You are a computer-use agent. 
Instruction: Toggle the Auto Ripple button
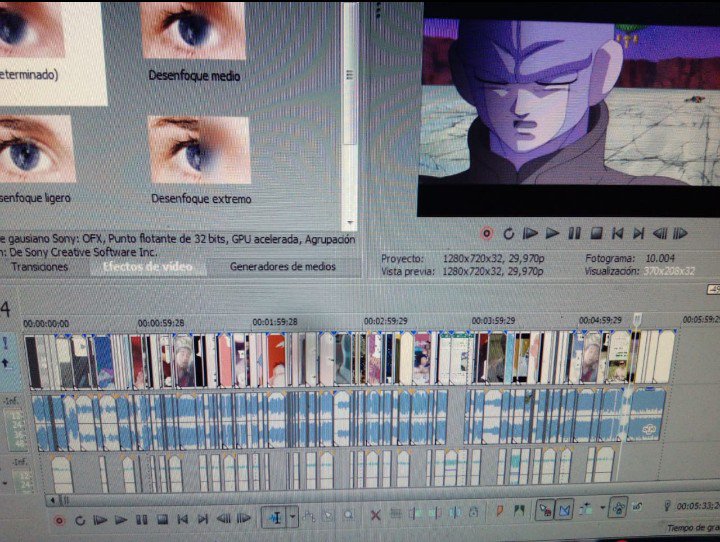(x=585, y=508)
